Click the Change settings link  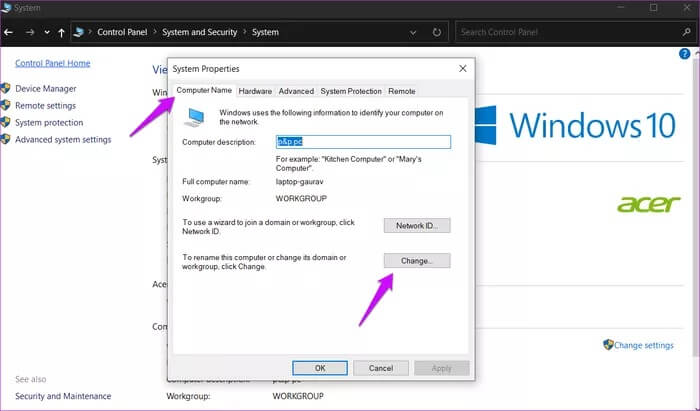pyautogui.click(x=643, y=345)
